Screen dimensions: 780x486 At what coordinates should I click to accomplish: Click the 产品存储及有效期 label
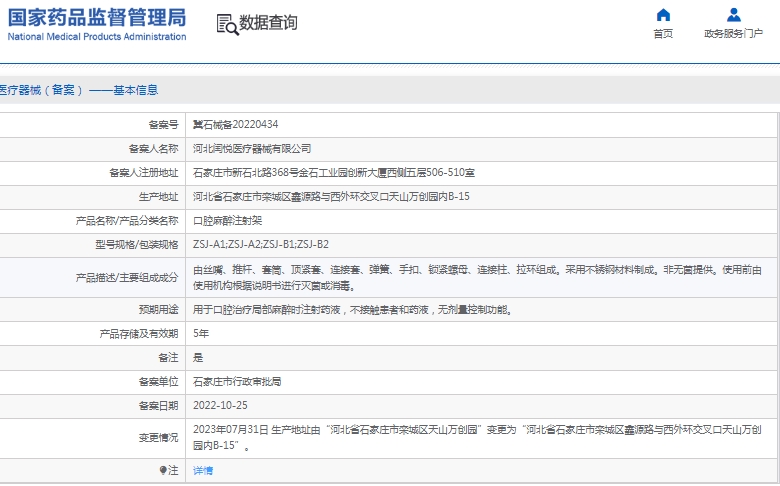[x=138, y=334]
